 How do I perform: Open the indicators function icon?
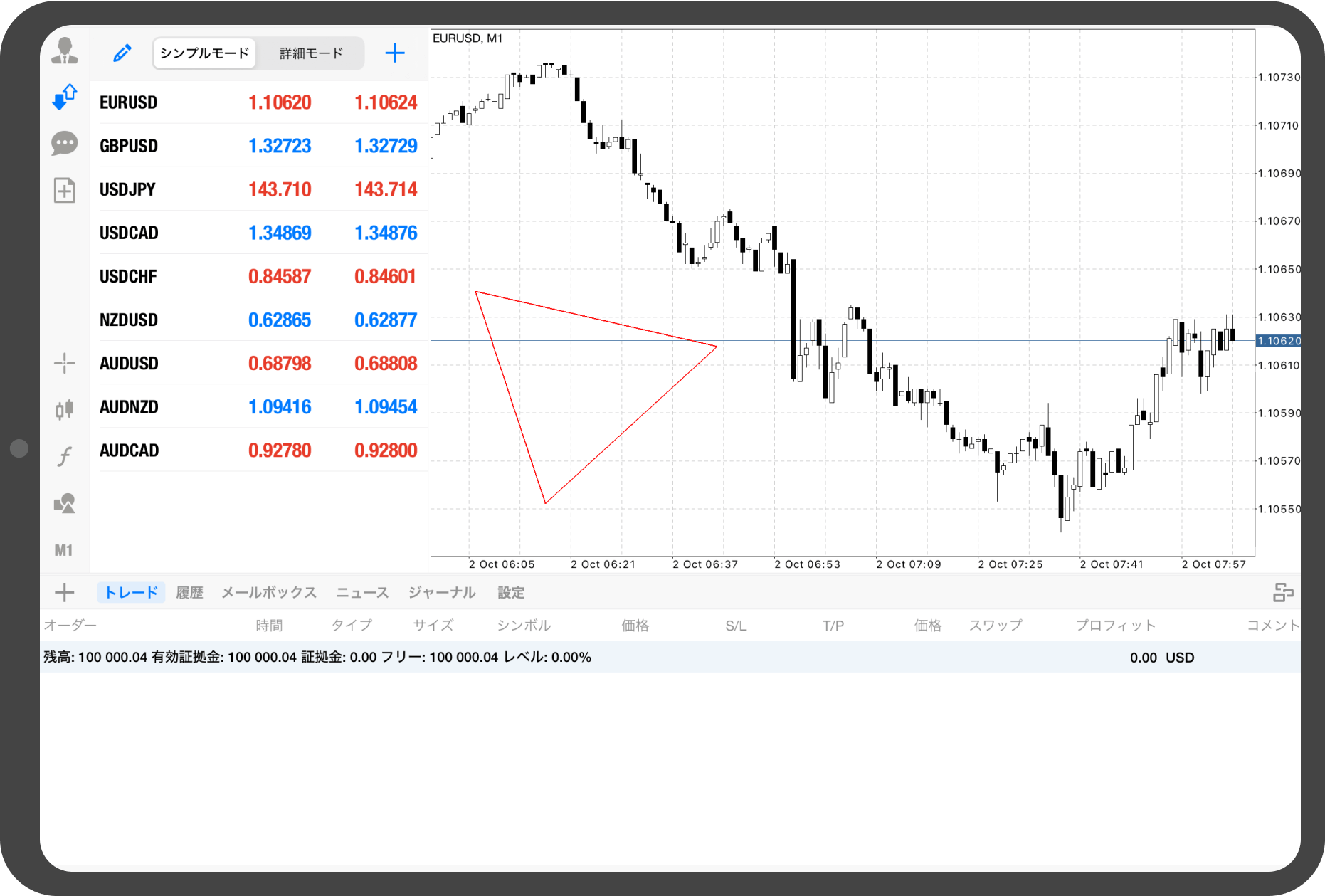[x=65, y=455]
